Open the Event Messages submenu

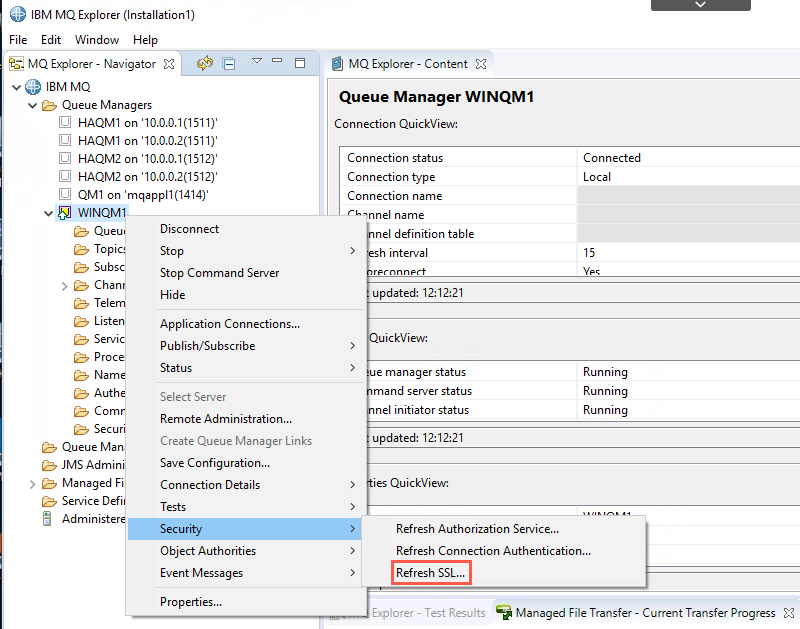coord(244,572)
